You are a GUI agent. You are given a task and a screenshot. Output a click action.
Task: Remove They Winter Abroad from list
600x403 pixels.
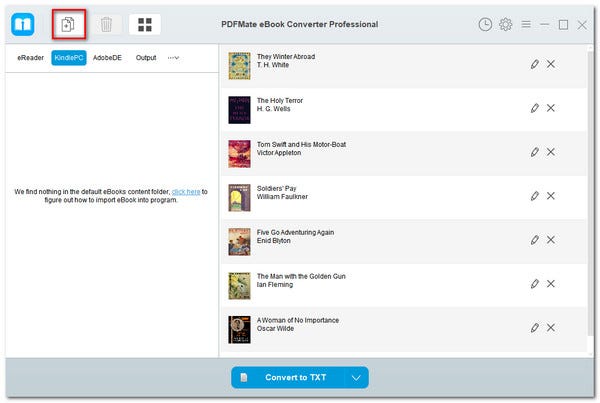pyautogui.click(x=551, y=64)
